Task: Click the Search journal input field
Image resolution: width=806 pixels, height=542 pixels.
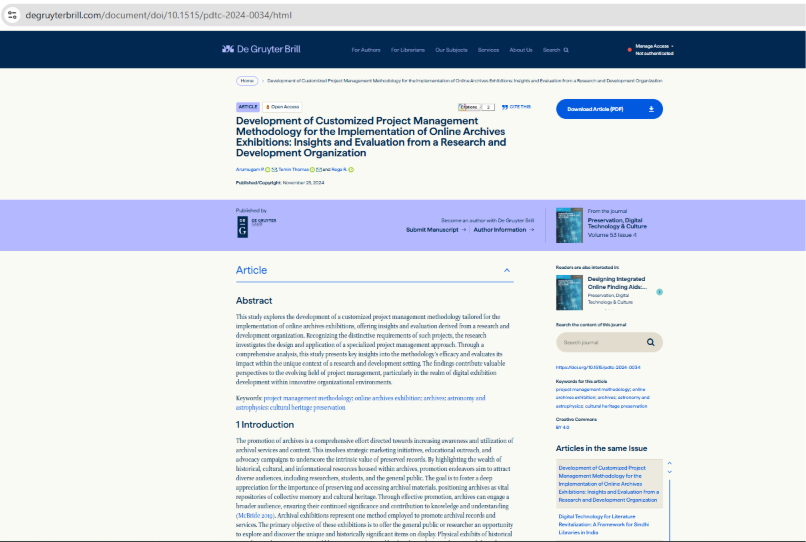Action: tap(598, 342)
